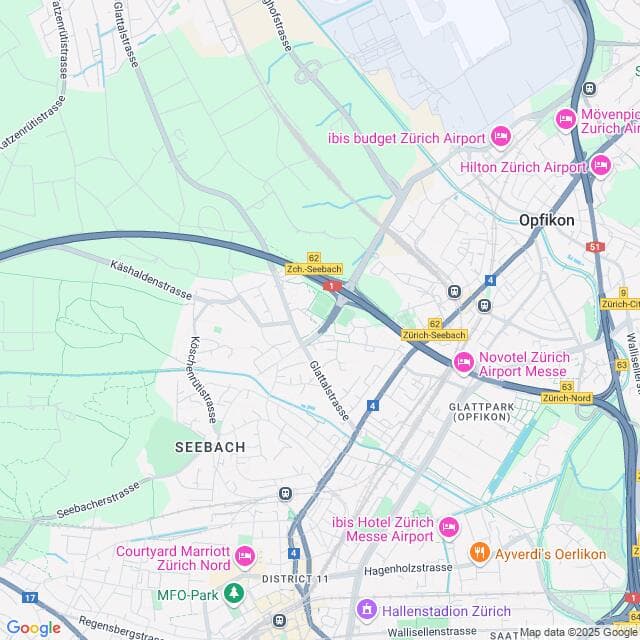
Task: Select the Courtyard Marriott Zürich Nord pin
Action: click(244, 557)
